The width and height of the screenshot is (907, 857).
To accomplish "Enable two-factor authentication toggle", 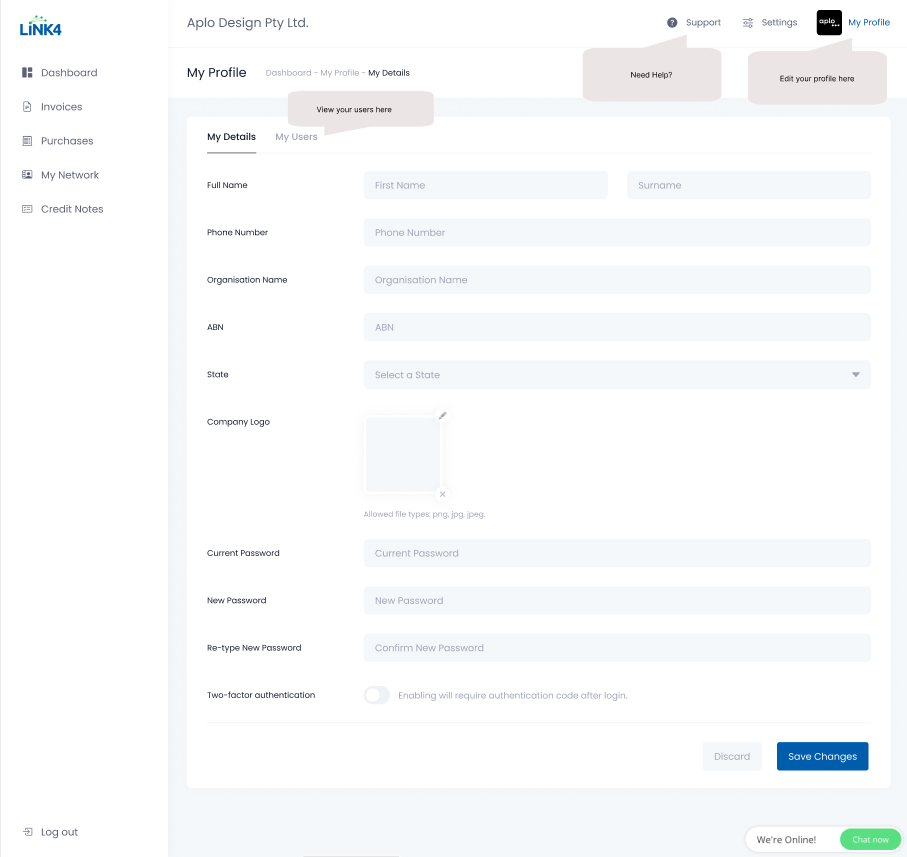I will click(377, 695).
